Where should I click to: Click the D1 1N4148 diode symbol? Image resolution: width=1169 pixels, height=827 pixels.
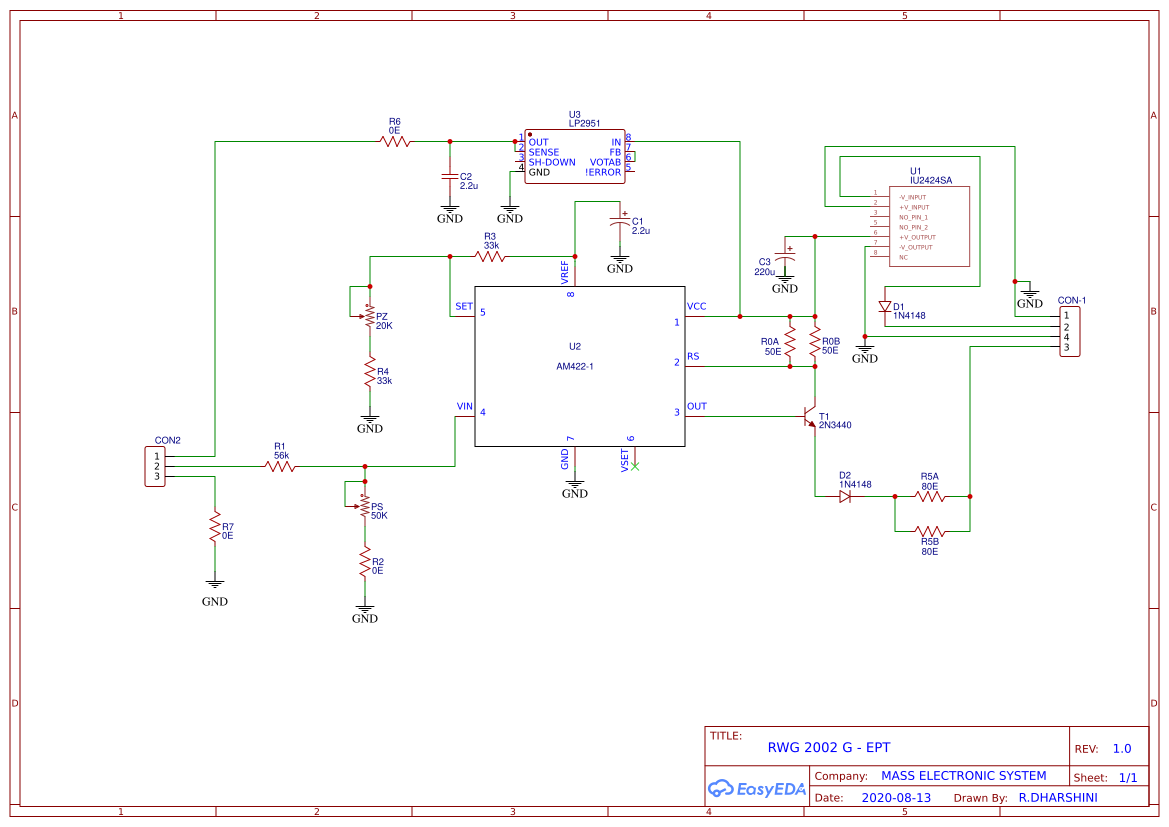click(885, 306)
